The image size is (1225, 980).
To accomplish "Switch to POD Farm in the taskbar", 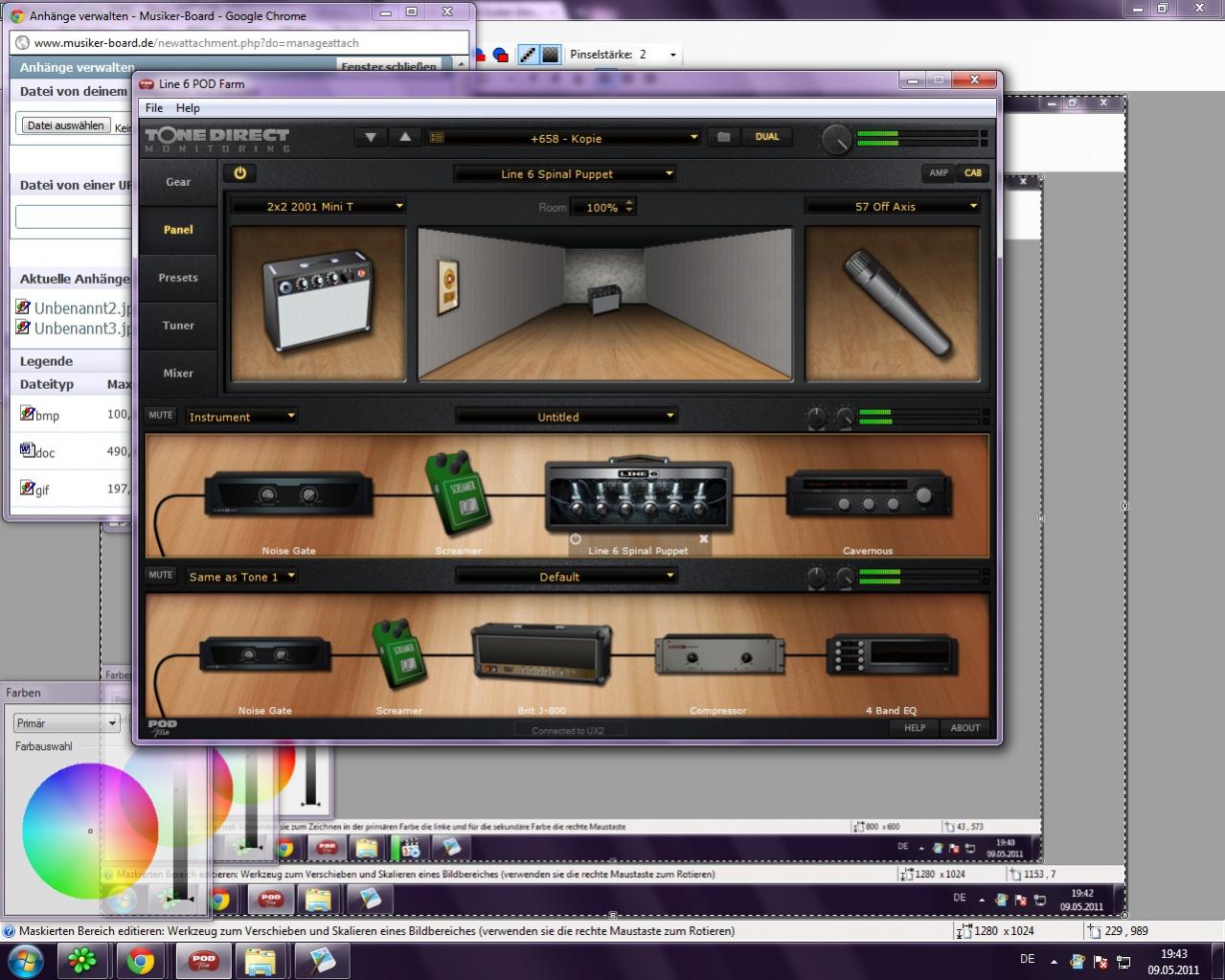I will coord(203,960).
